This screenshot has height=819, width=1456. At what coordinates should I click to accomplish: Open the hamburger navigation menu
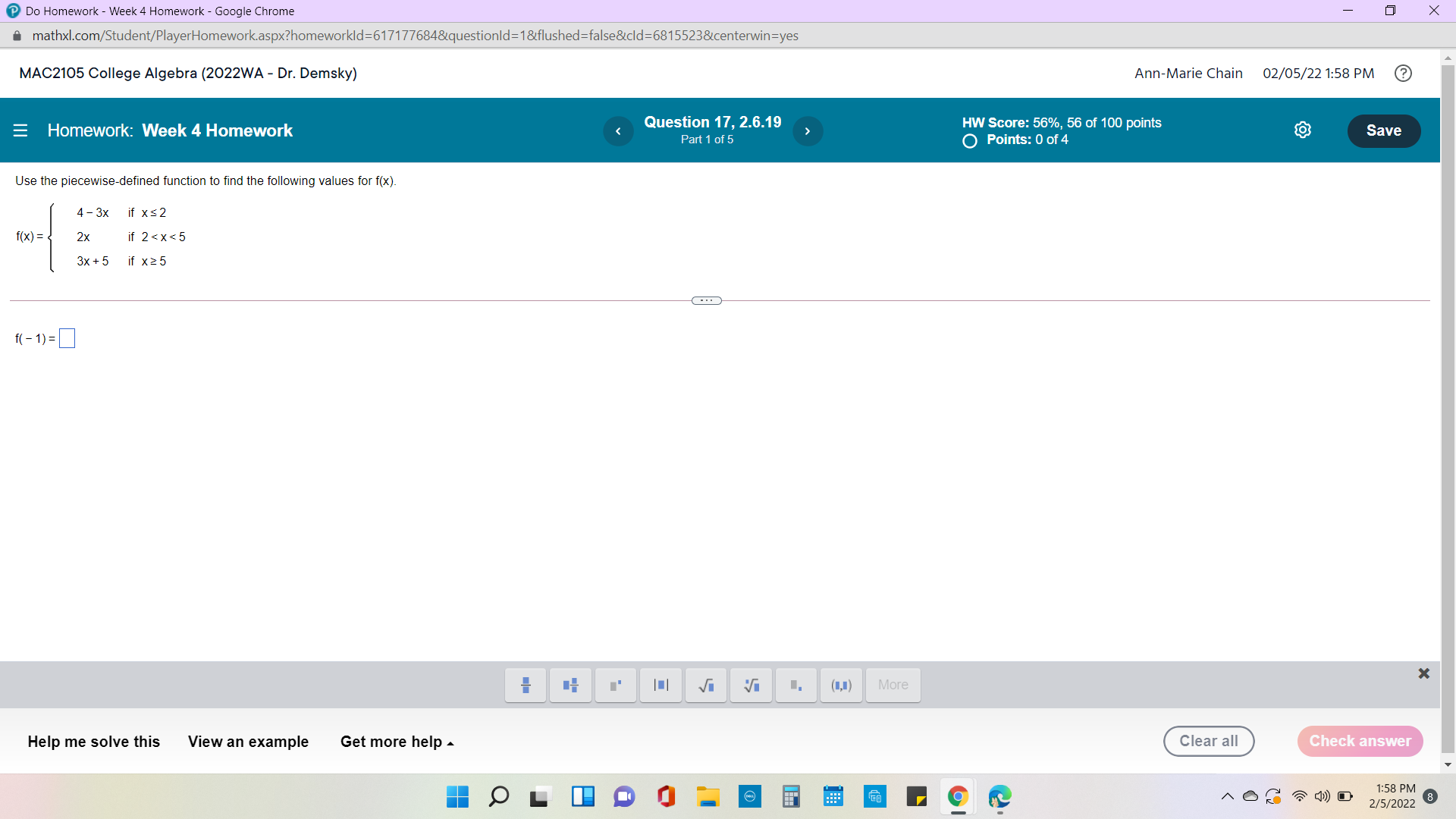pyautogui.click(x=20, y=130)
